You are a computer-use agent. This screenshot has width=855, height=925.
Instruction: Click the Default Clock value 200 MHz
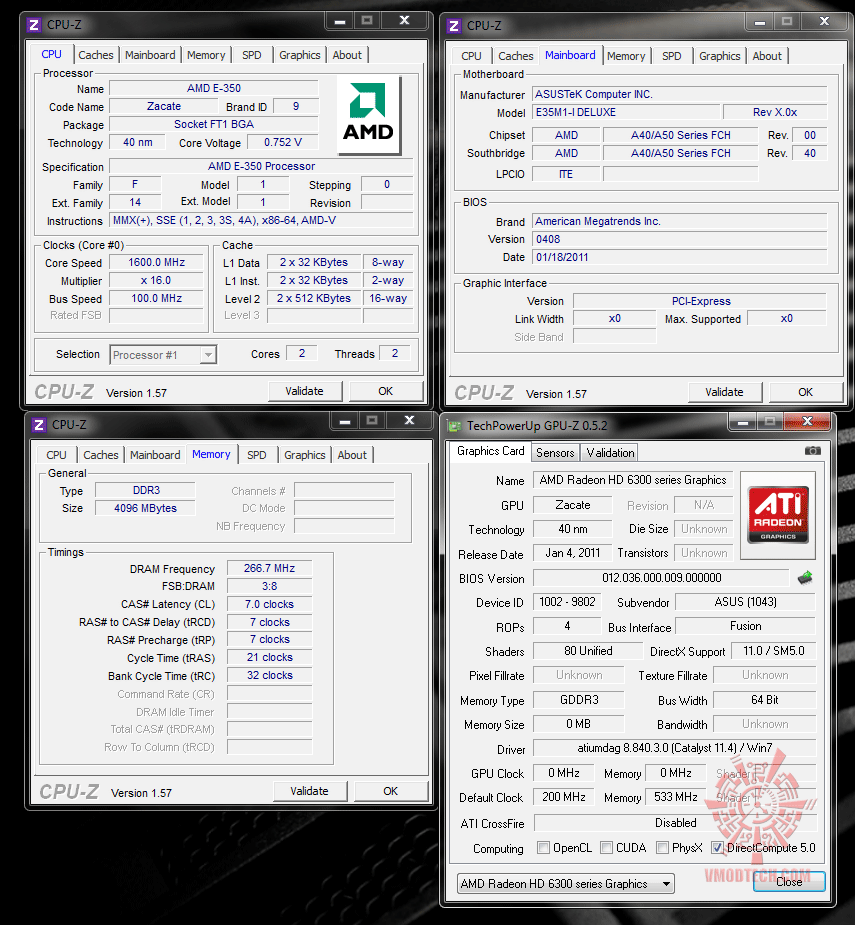click(564, 797)
